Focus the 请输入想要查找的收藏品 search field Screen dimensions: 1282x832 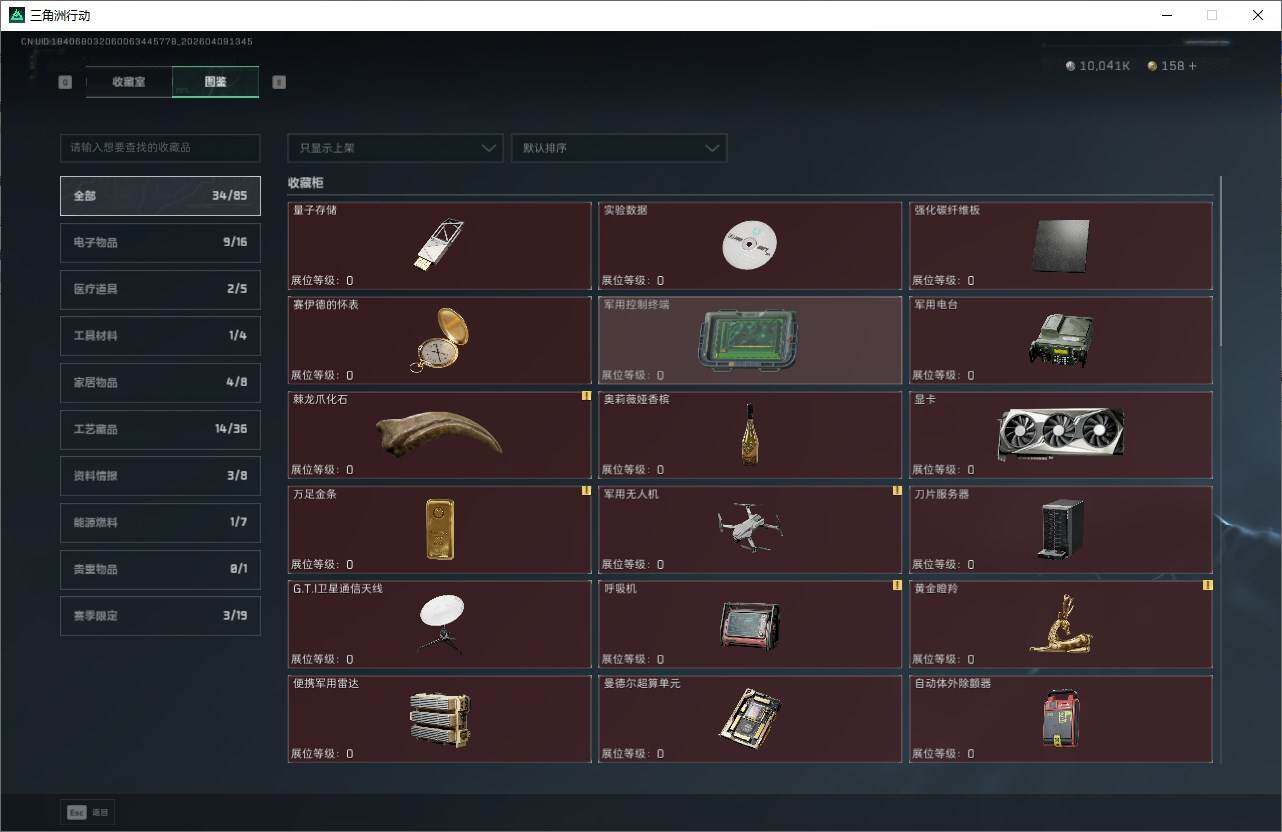point(160,148)
